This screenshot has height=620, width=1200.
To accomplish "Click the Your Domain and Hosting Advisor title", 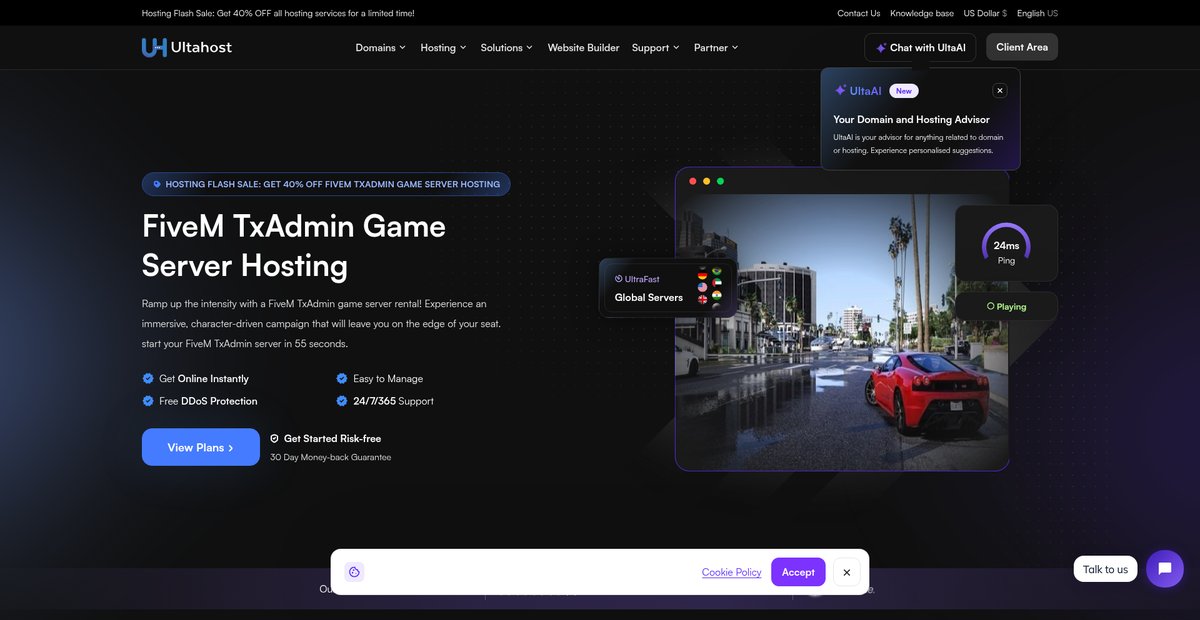I will (912, 119).
